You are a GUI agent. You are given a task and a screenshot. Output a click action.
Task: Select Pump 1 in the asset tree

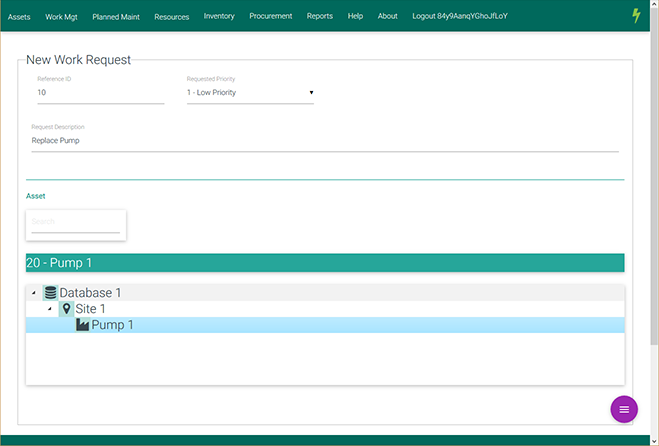click(112, 325)
